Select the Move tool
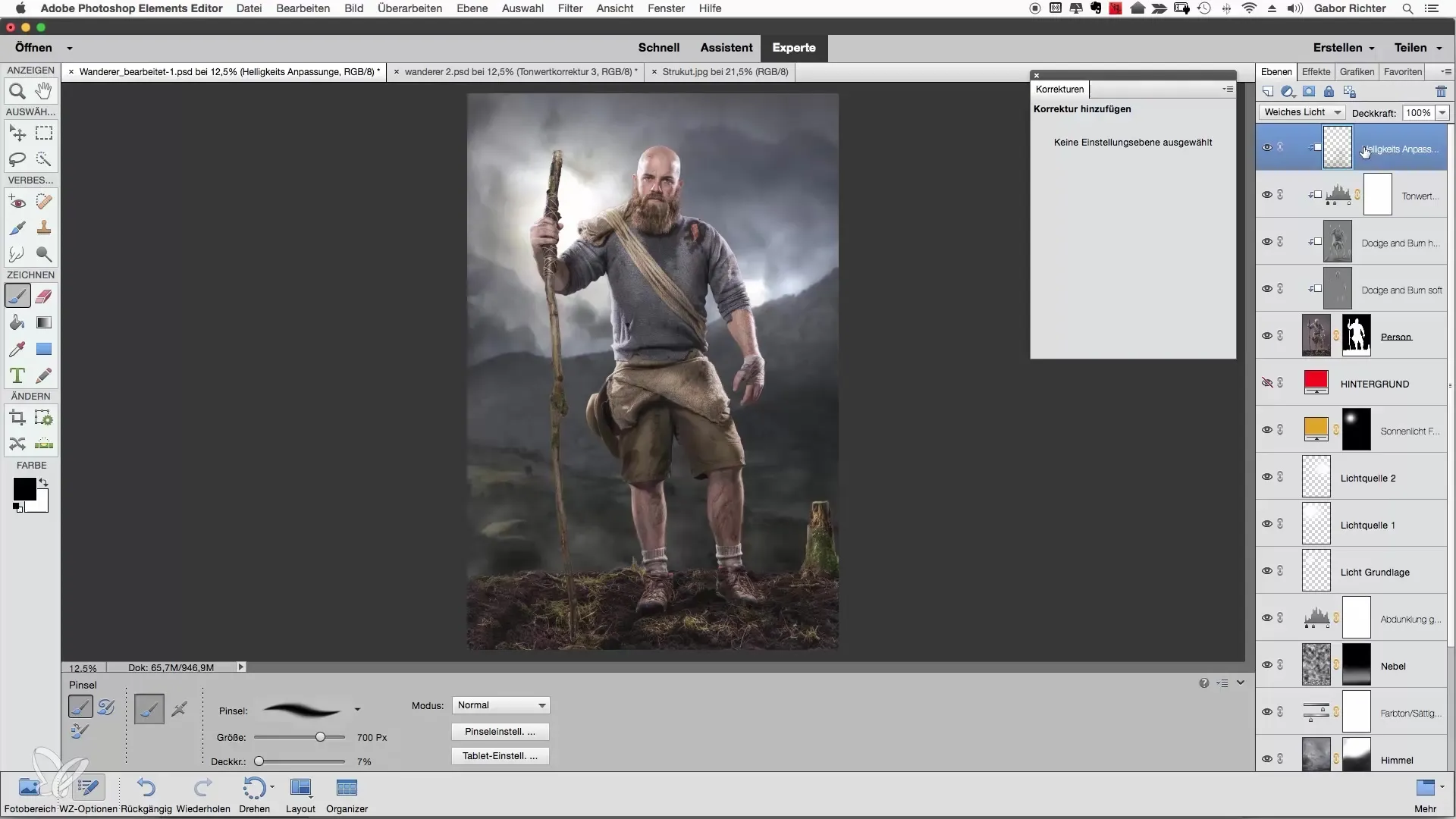 (17, 133)
